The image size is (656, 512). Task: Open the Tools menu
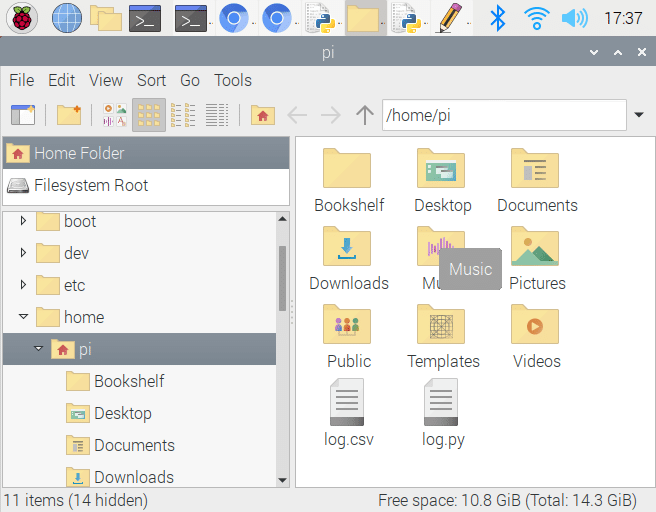pyautogui.click(x=232, y=80)
